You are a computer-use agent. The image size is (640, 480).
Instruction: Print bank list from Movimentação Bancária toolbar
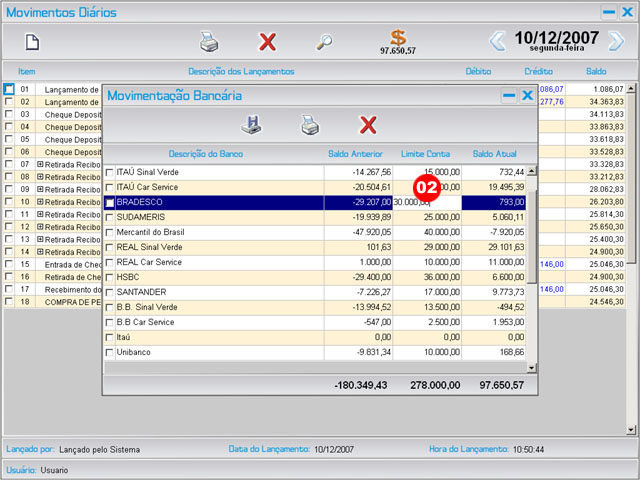pyautogui.click(x=310, y=125)
